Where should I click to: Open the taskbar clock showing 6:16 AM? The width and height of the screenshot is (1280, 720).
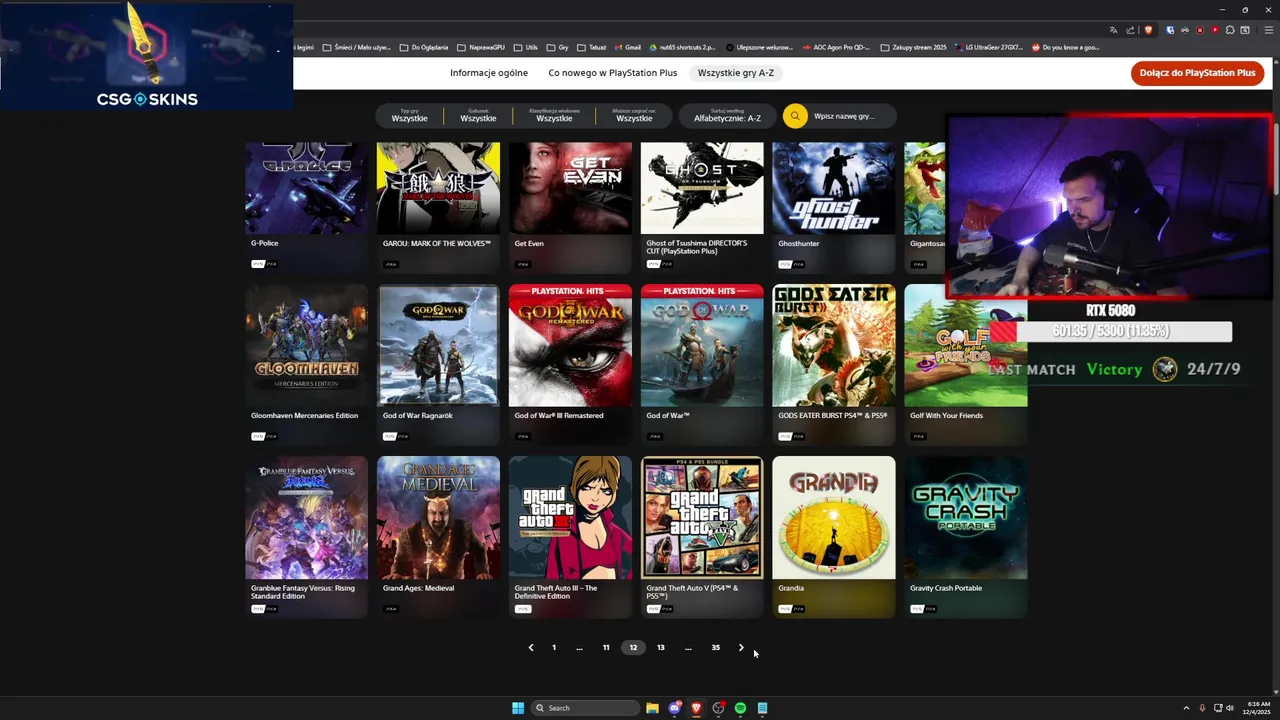coord(1258,708)
